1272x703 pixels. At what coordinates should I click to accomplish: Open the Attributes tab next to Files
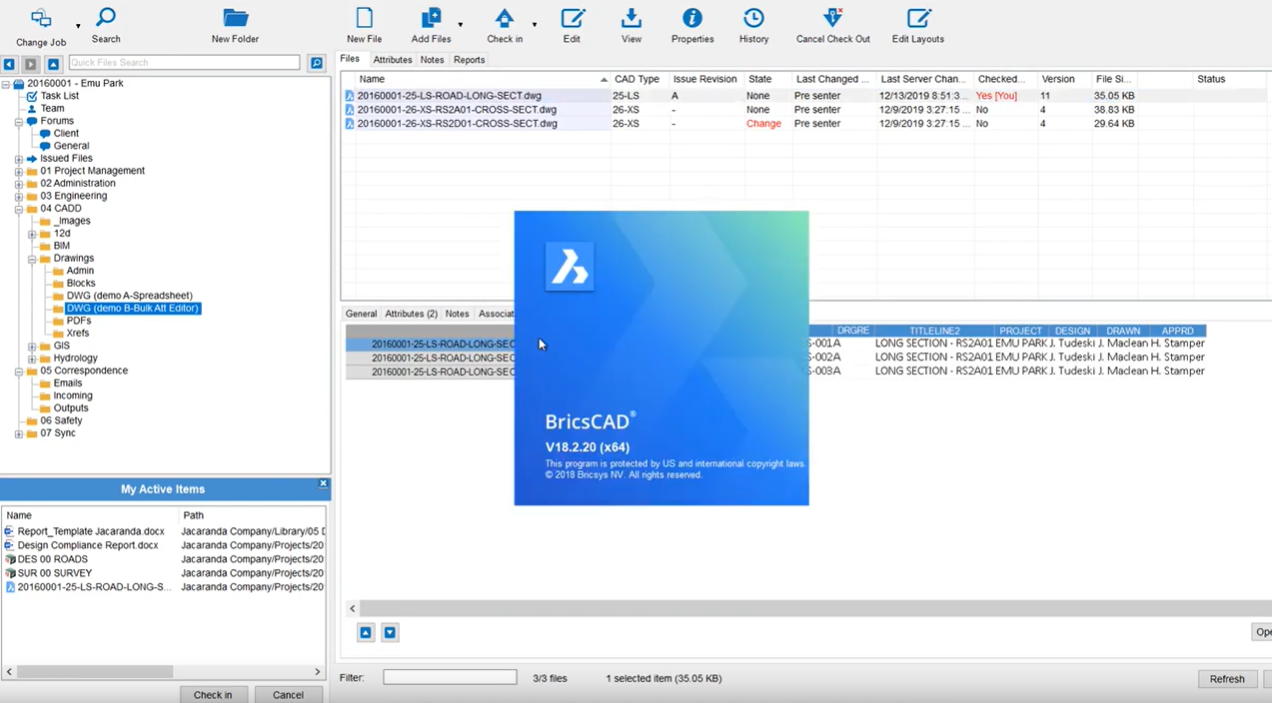(392, 60)
